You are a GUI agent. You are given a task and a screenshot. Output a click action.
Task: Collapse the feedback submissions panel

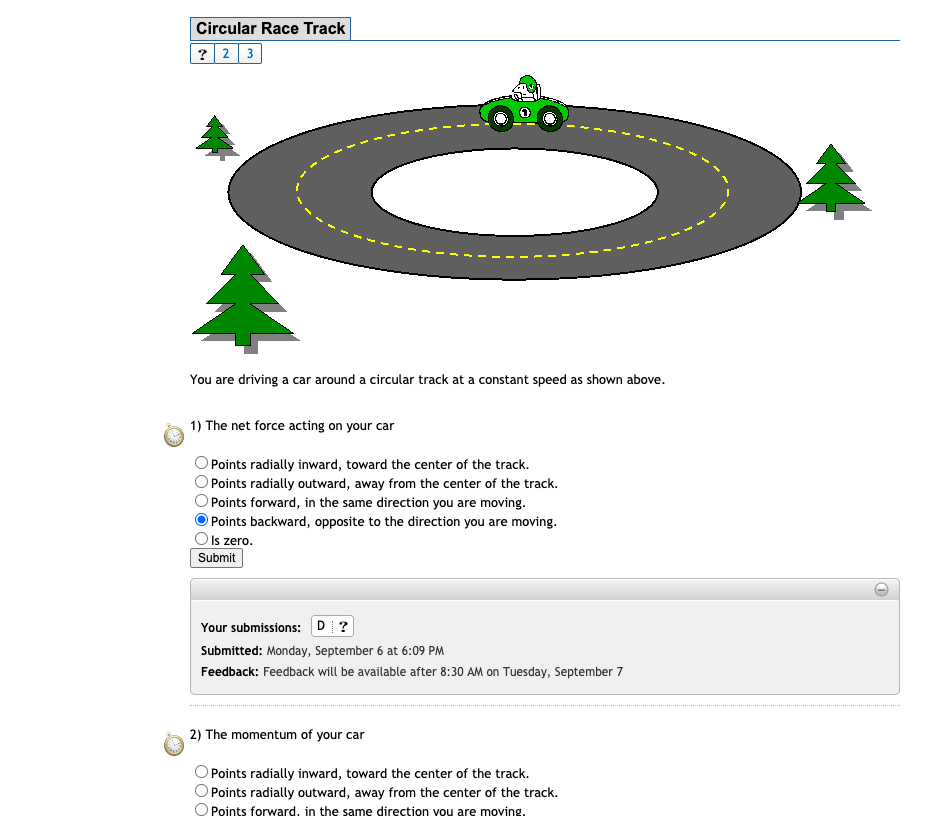881,590
